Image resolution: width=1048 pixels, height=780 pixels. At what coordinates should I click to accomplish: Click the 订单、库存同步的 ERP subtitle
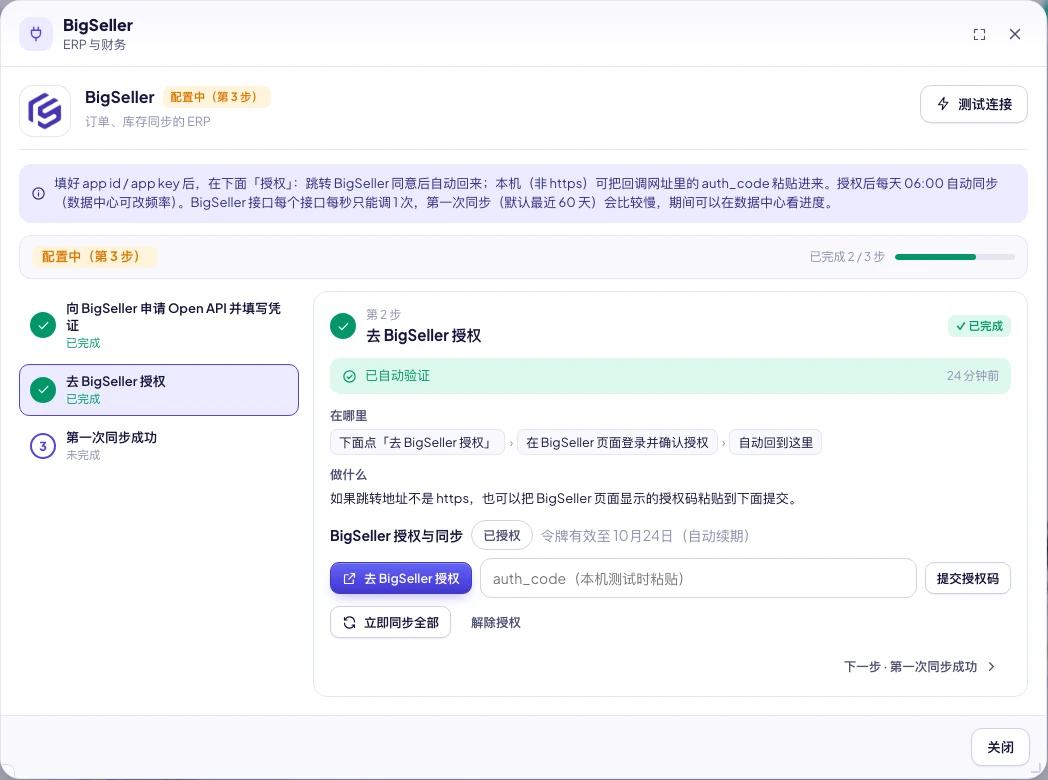click(148, 122)
